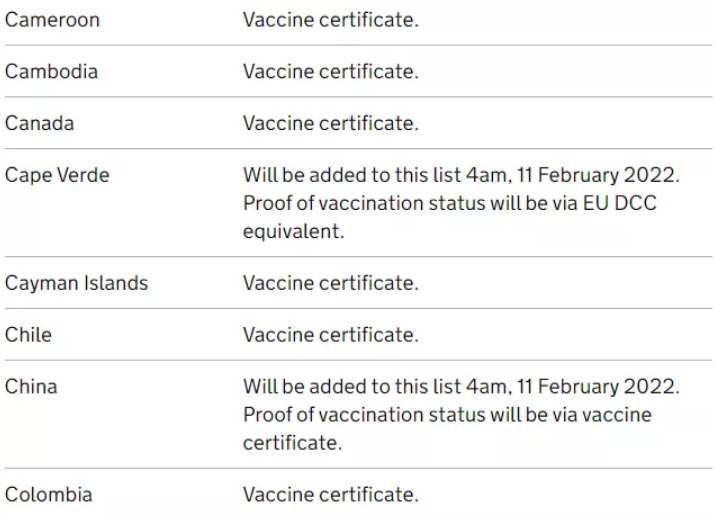Select the Colombia row label
Viewport: 715px width, 519px height.
pos(49,494)
